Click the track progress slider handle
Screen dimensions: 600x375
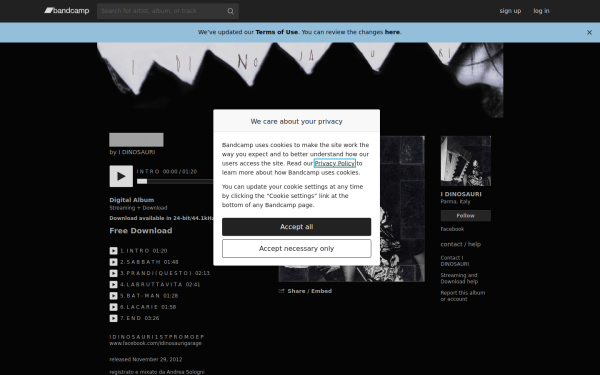click(142, 181)
